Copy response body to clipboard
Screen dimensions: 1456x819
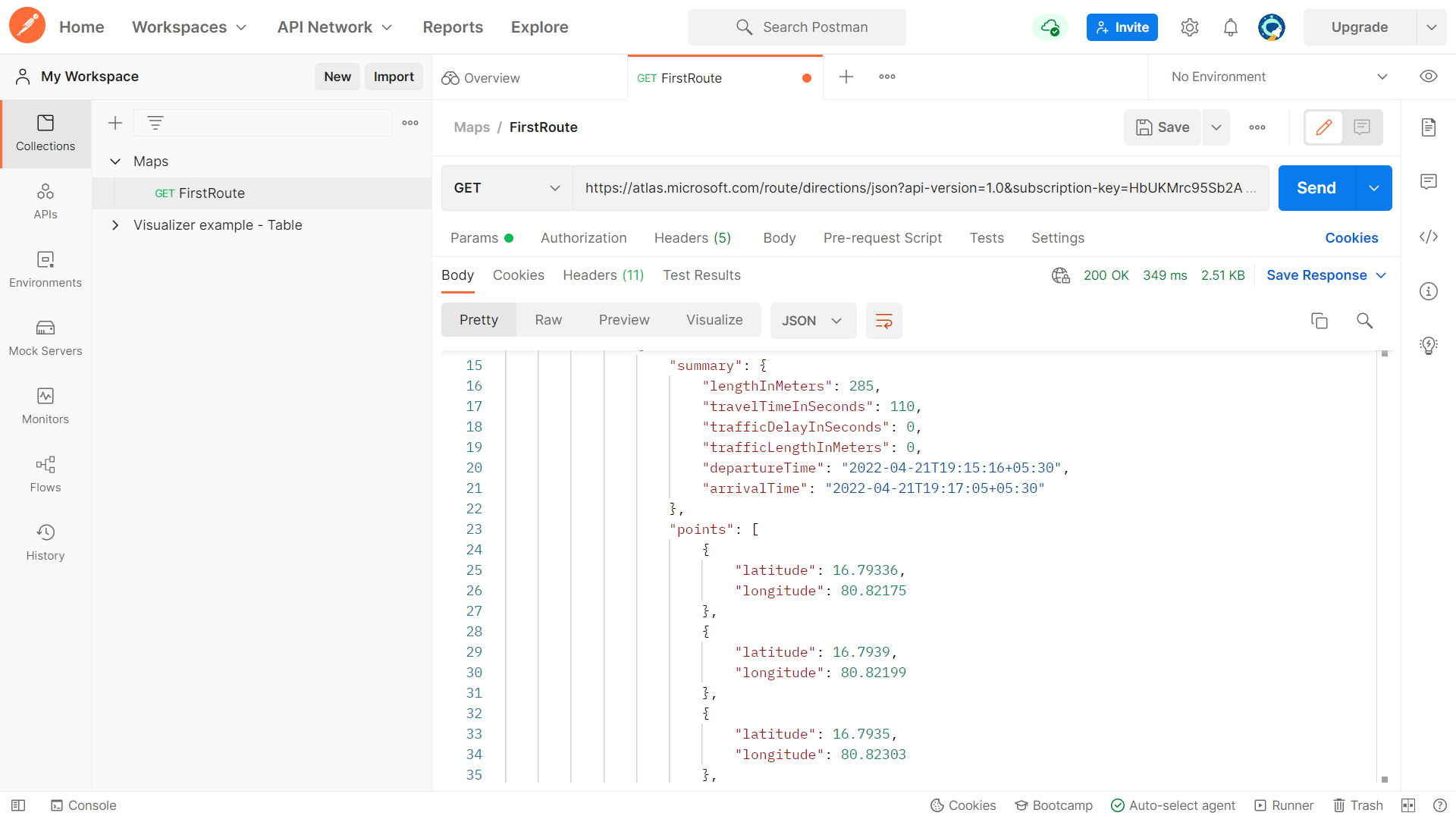[1319, 321]
